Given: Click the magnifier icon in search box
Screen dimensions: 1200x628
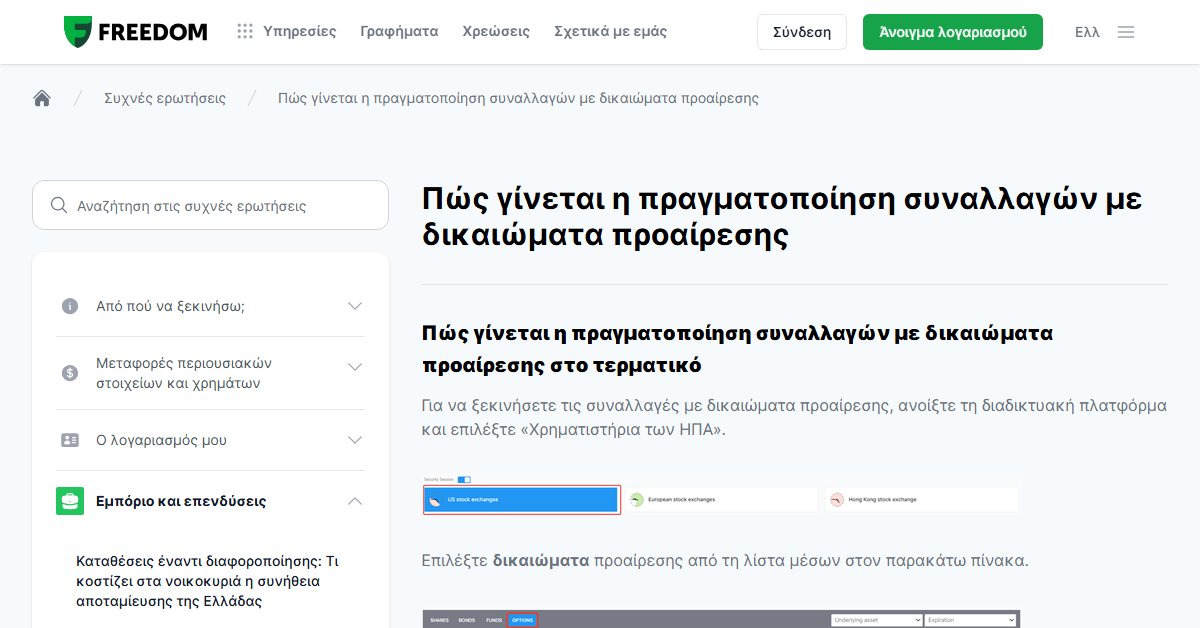Looking at the screenshot, I should pos(59,205).
